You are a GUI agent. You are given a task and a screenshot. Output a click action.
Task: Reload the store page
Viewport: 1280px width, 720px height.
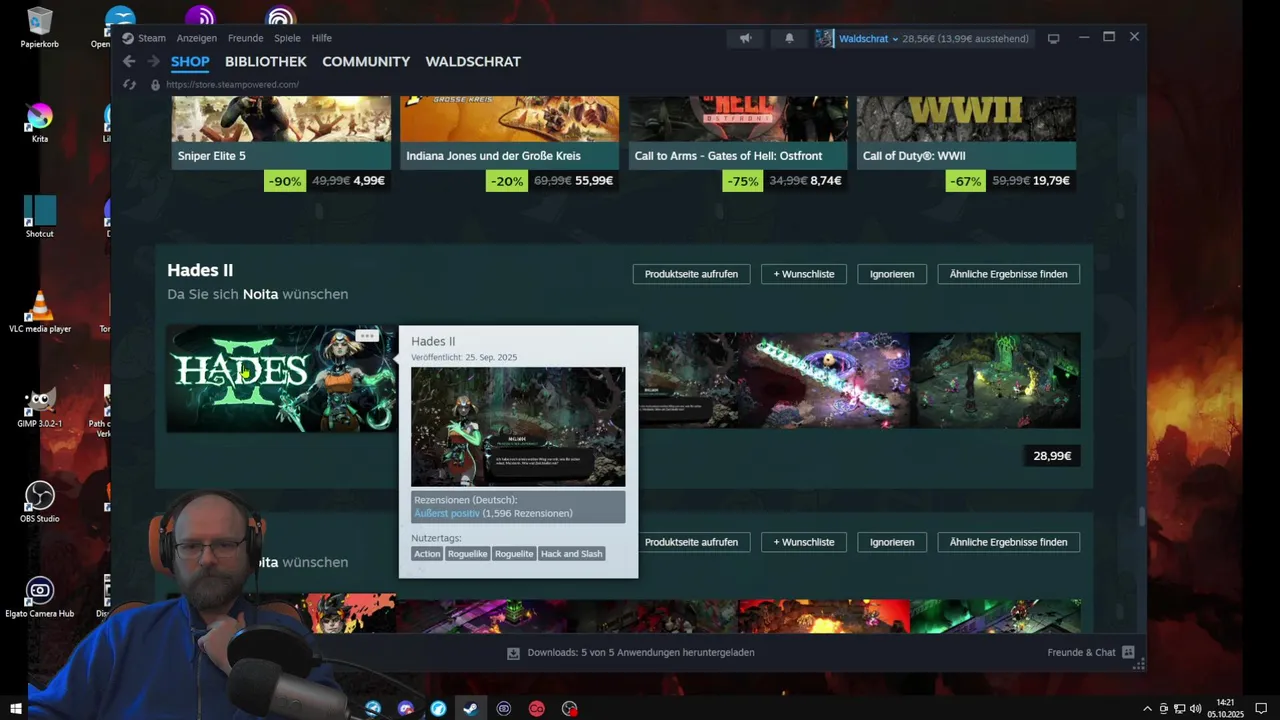click(129, 85)
